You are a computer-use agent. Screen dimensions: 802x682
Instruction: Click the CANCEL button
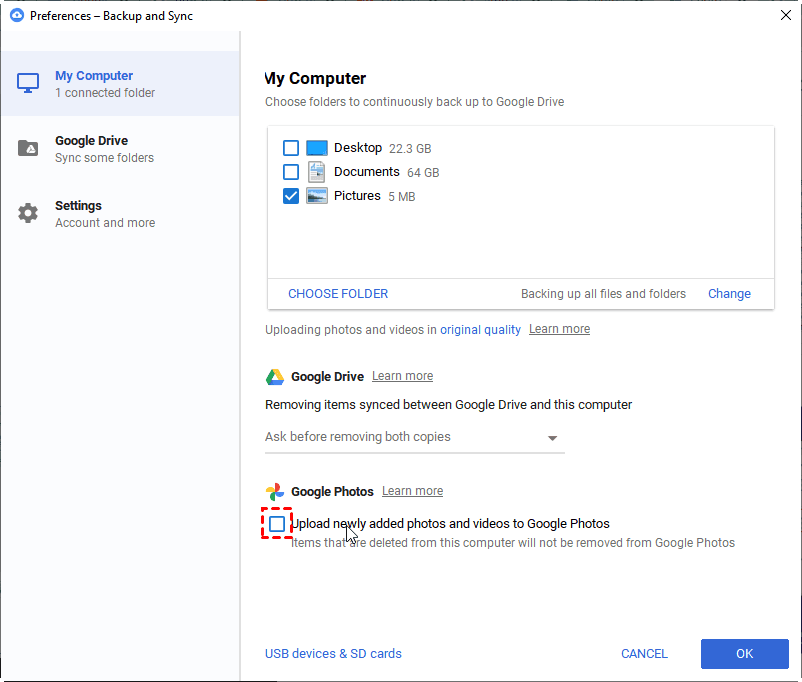pos(644,654)
